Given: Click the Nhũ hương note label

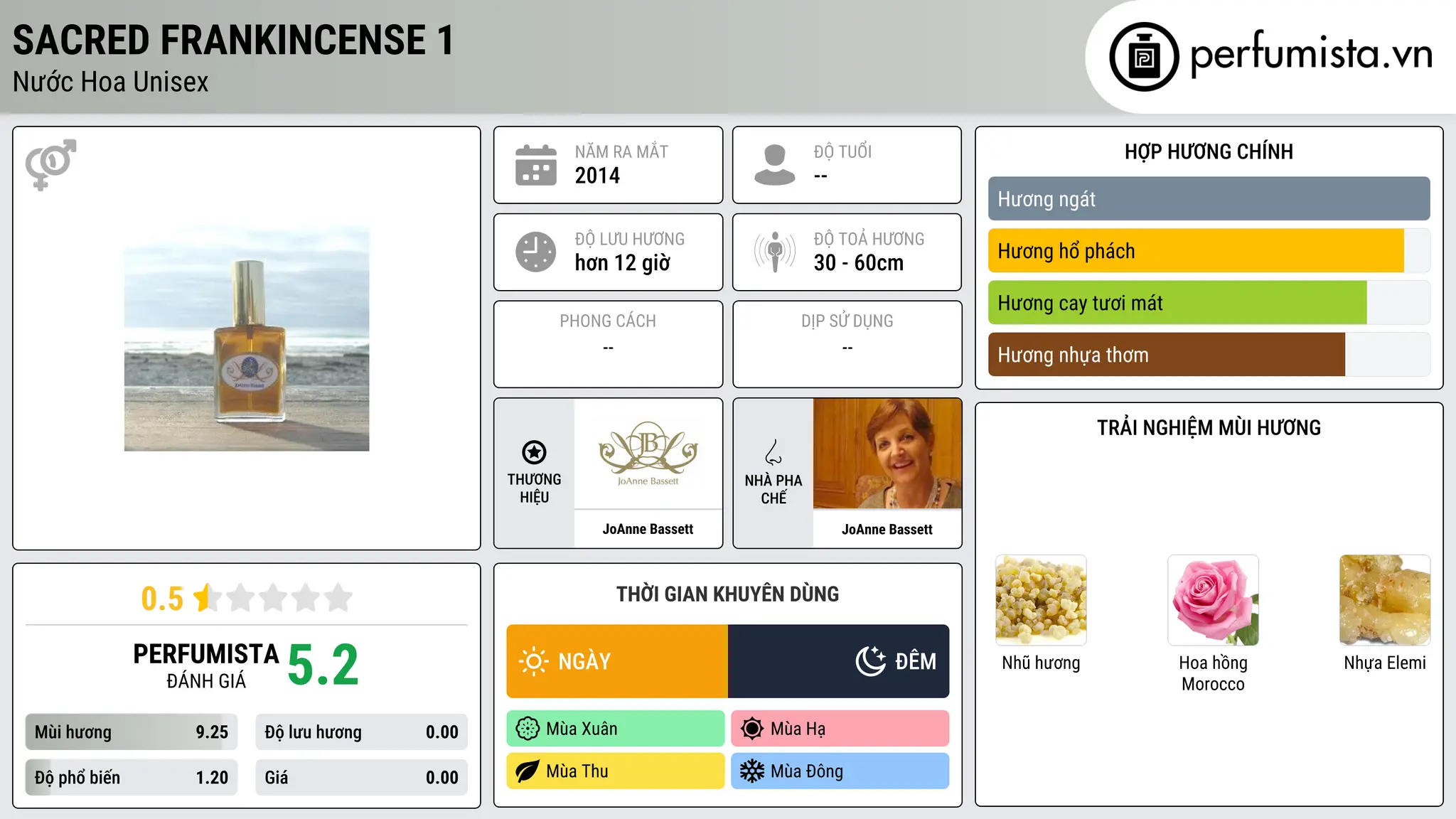Looking at the screenshot, I should [1041, 663].
